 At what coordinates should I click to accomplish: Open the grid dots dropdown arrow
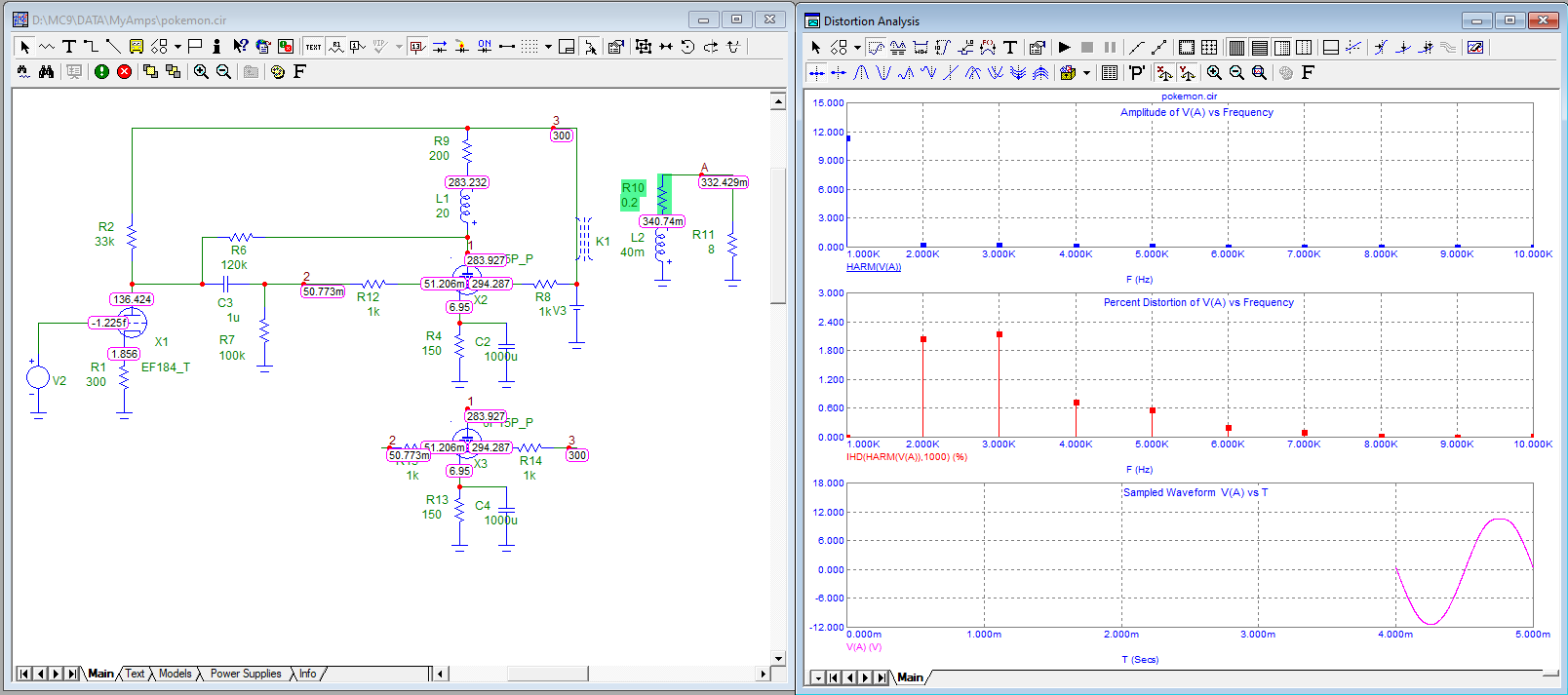(x=548, y=47)
